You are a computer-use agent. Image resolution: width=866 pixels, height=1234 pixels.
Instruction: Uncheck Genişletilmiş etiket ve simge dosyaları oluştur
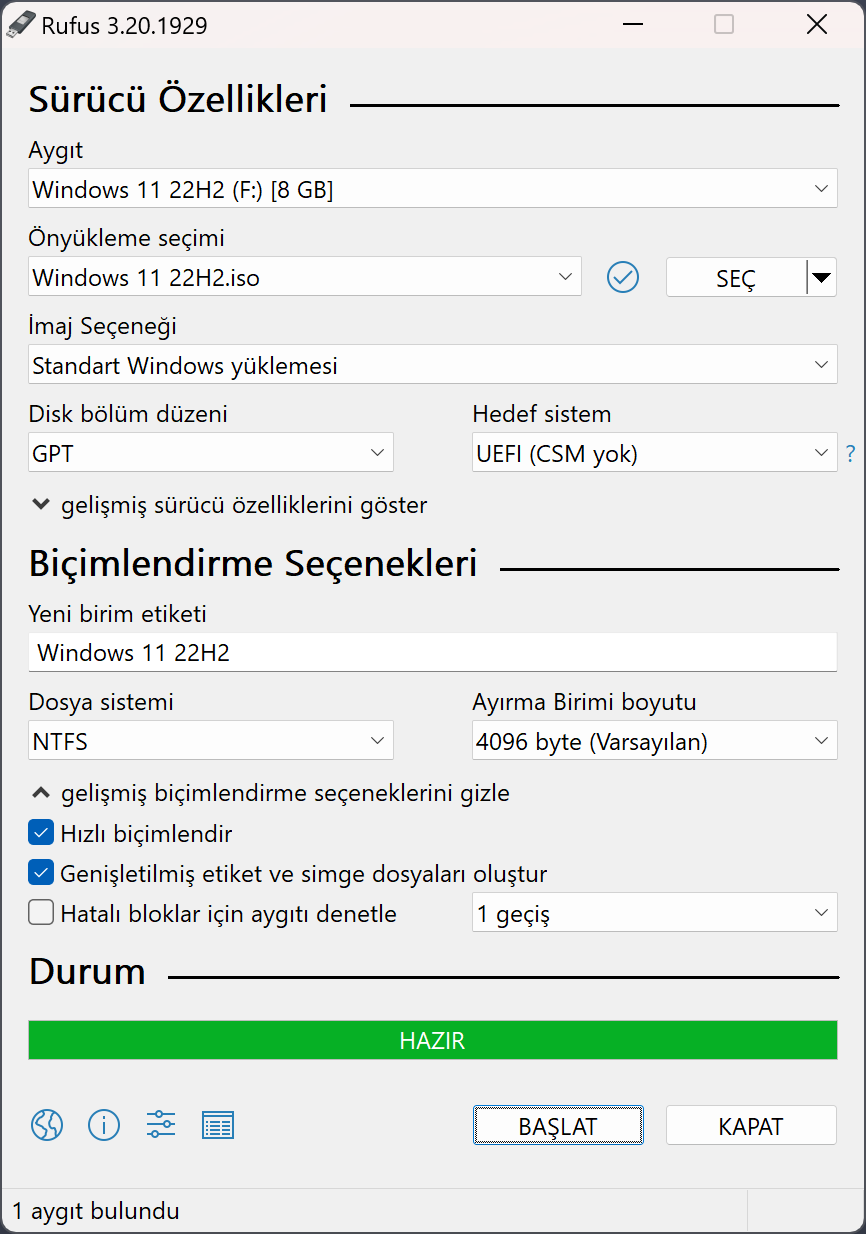pyautogui.click(x=41, y=872)
